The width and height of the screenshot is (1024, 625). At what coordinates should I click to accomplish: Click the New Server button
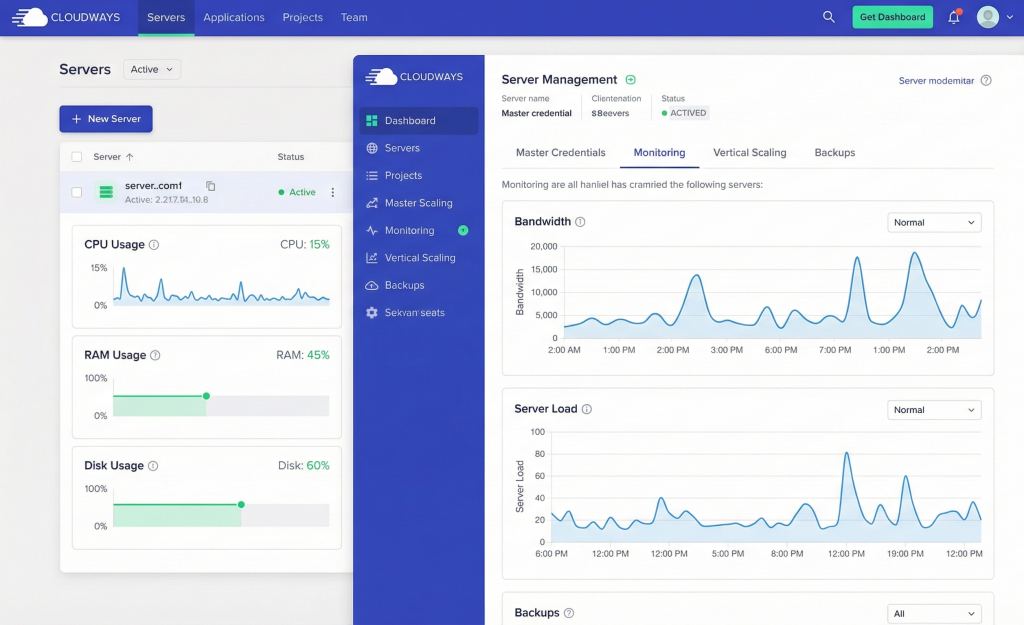click(x=105, y=118)
